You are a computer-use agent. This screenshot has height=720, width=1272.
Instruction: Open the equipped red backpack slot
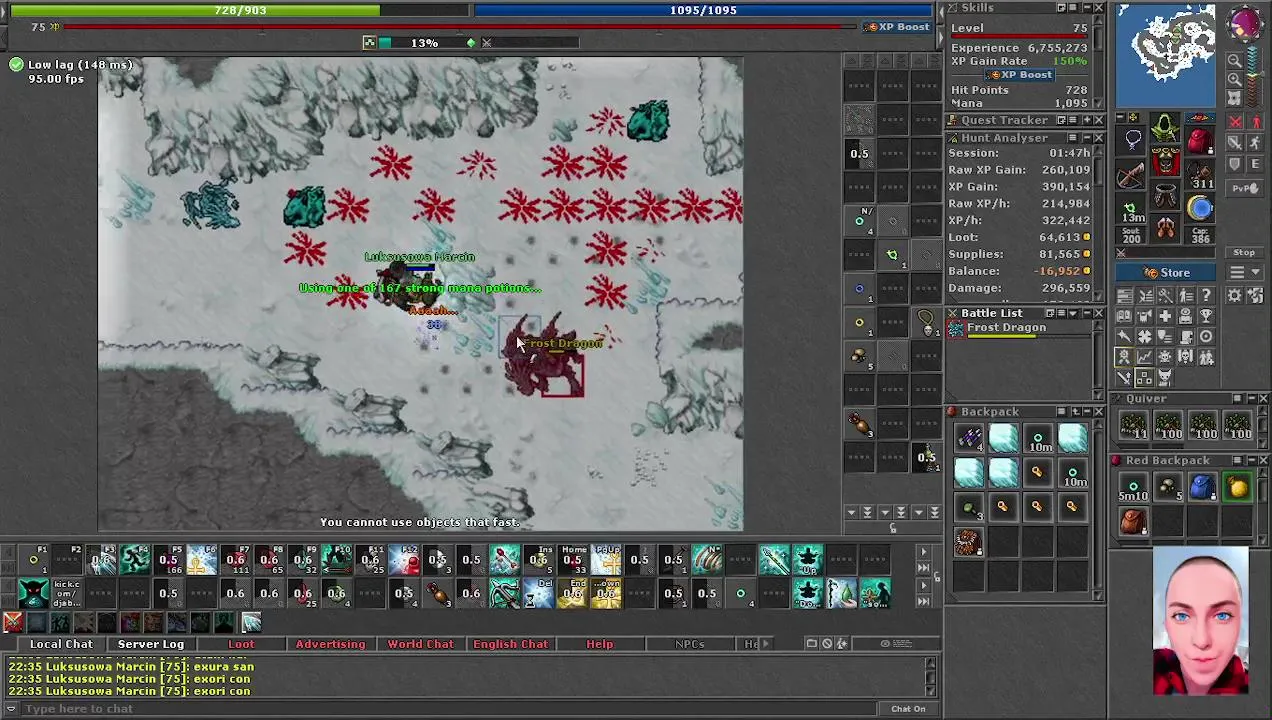coord(1199,139)
